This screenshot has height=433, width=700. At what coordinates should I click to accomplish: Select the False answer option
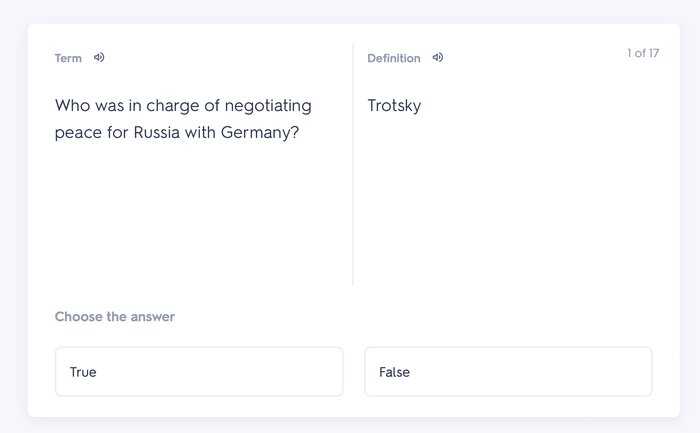(508, 371)
